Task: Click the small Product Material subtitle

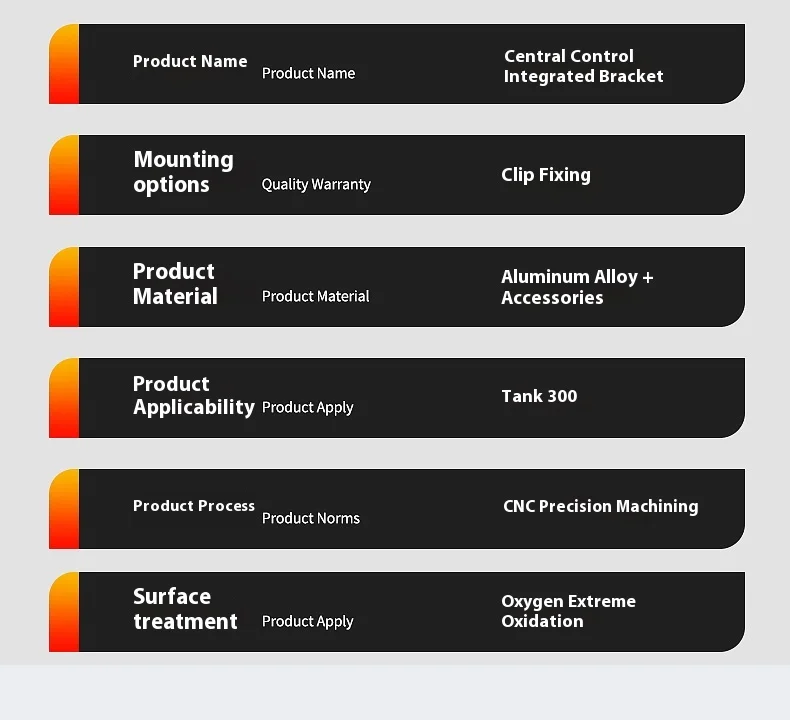Action: coord(315,296)
